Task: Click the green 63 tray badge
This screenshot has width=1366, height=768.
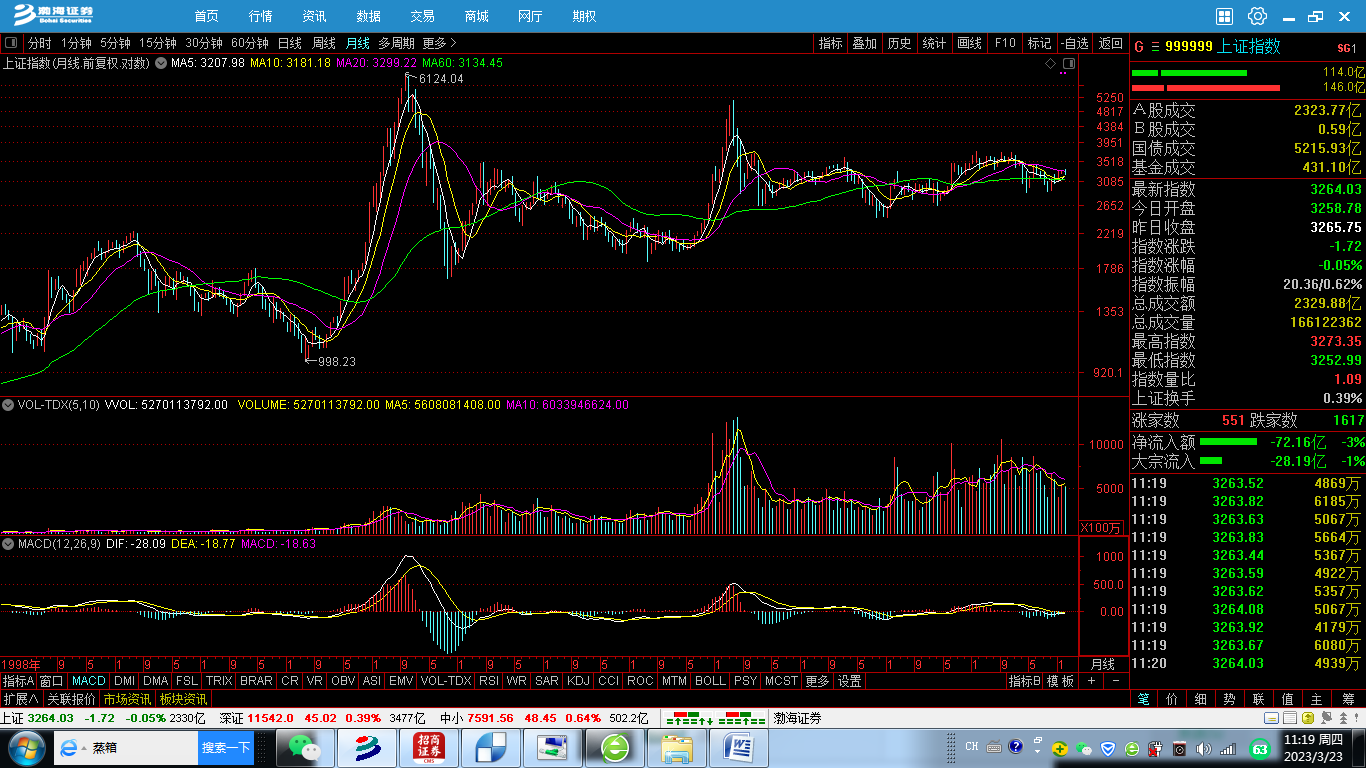Action: (1259, 747)
